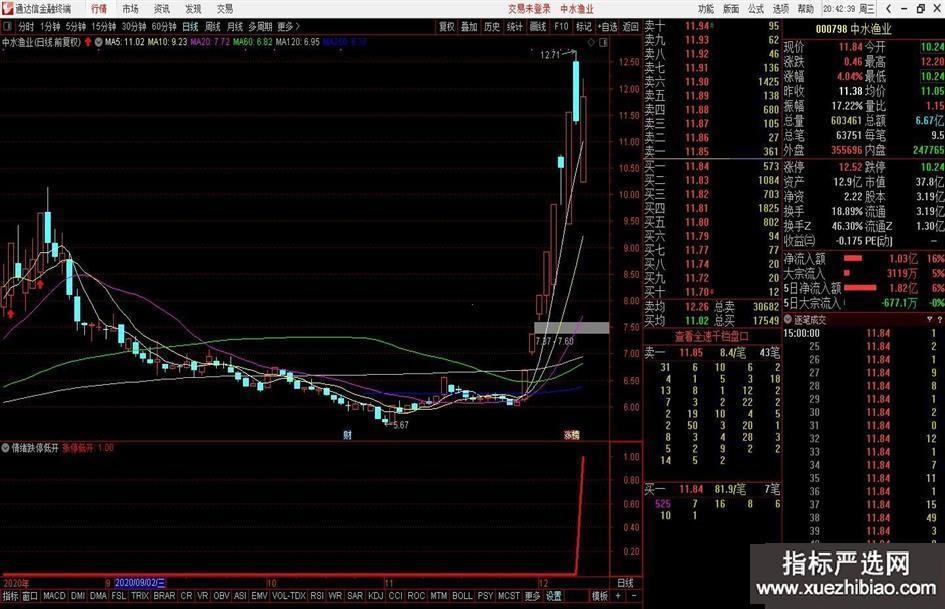Click the round icon beside 逐笔成交

point(788,320)
